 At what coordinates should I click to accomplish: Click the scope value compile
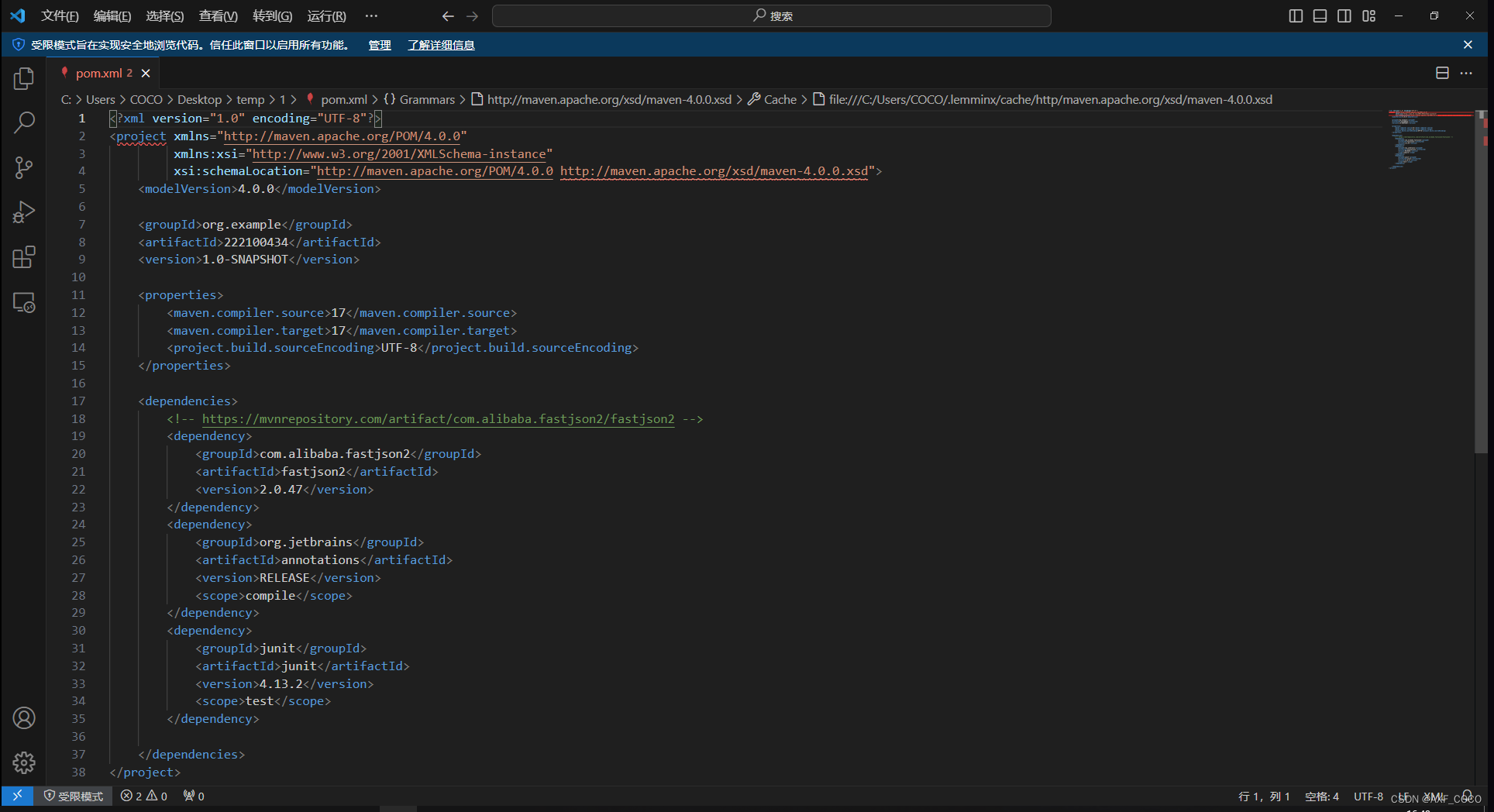270,595
